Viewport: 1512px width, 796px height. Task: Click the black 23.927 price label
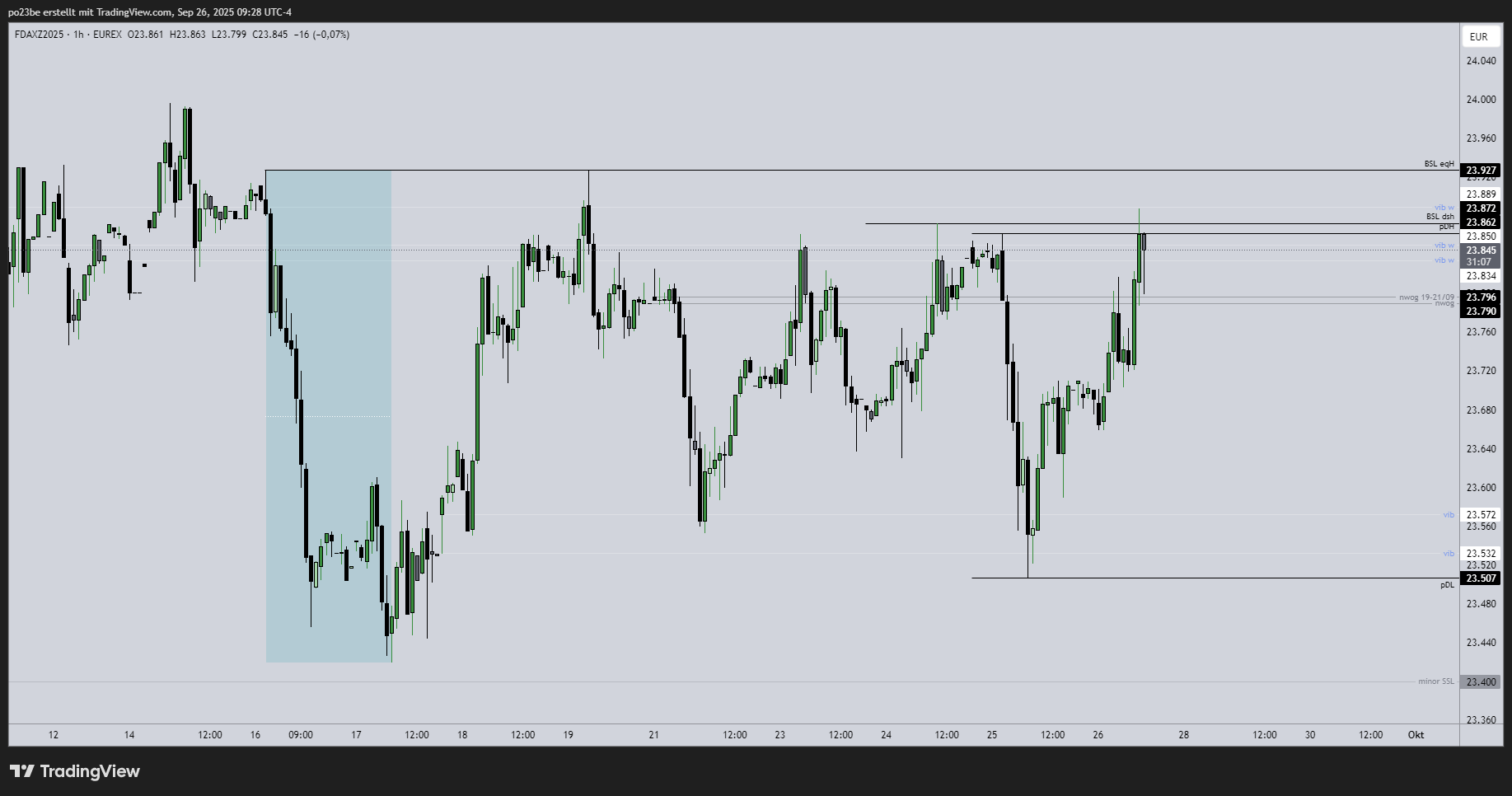pyautogui.click(x=1481, y=171)
